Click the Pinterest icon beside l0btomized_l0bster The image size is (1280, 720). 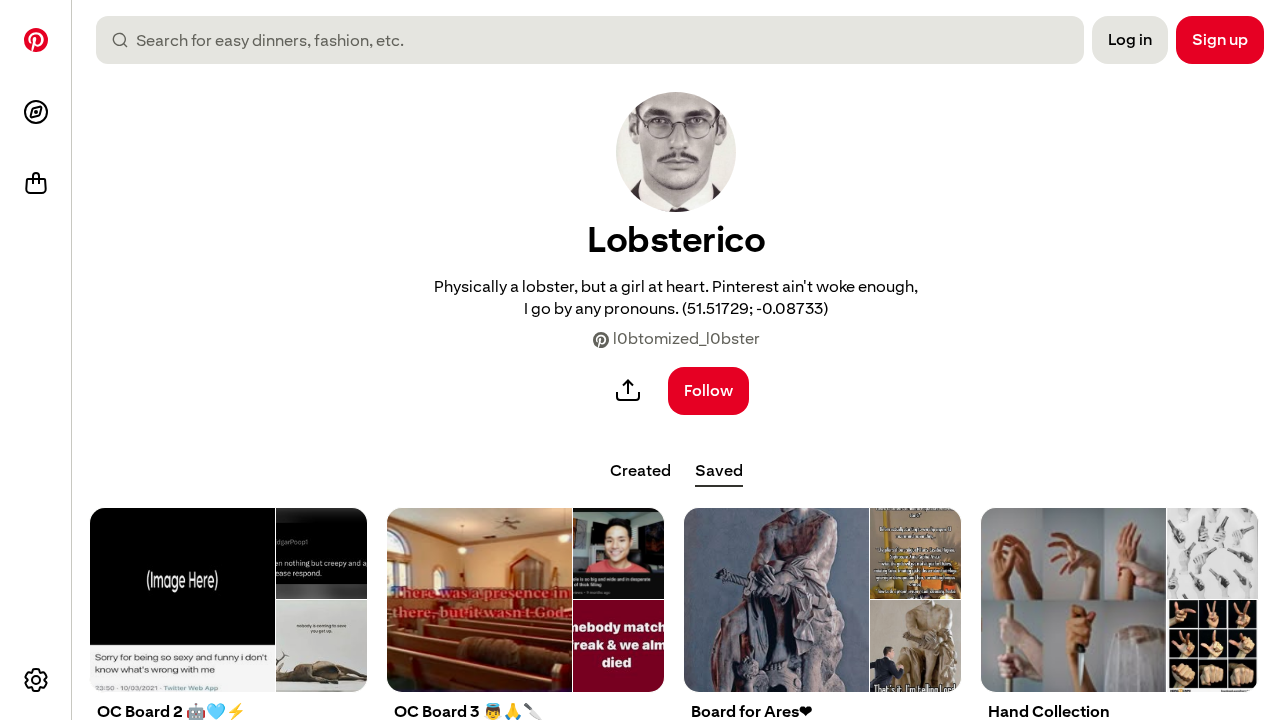click(601, 340)
